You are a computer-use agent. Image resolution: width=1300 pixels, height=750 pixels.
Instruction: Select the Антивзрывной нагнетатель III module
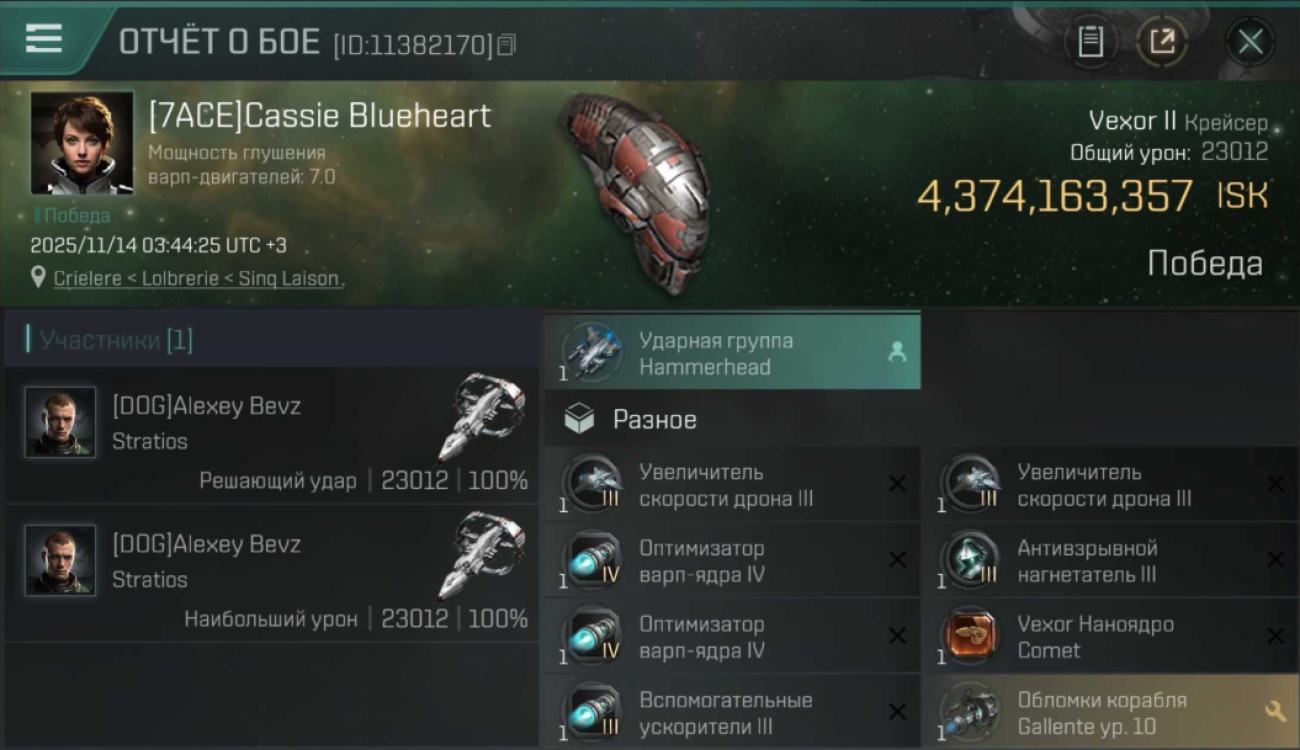click(x=1110, y=560)
